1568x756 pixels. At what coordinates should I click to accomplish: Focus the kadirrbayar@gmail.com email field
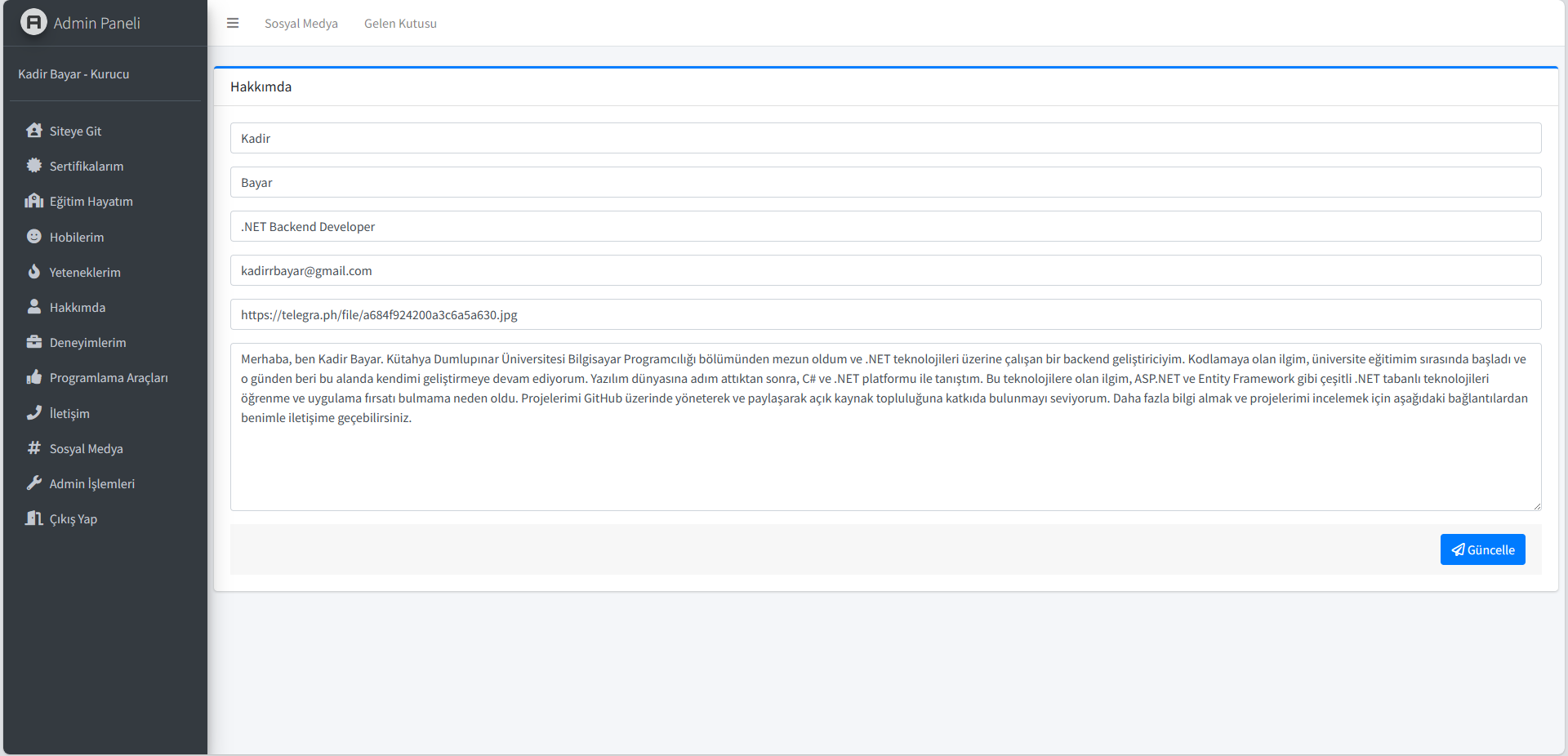(x=885, y=270)
